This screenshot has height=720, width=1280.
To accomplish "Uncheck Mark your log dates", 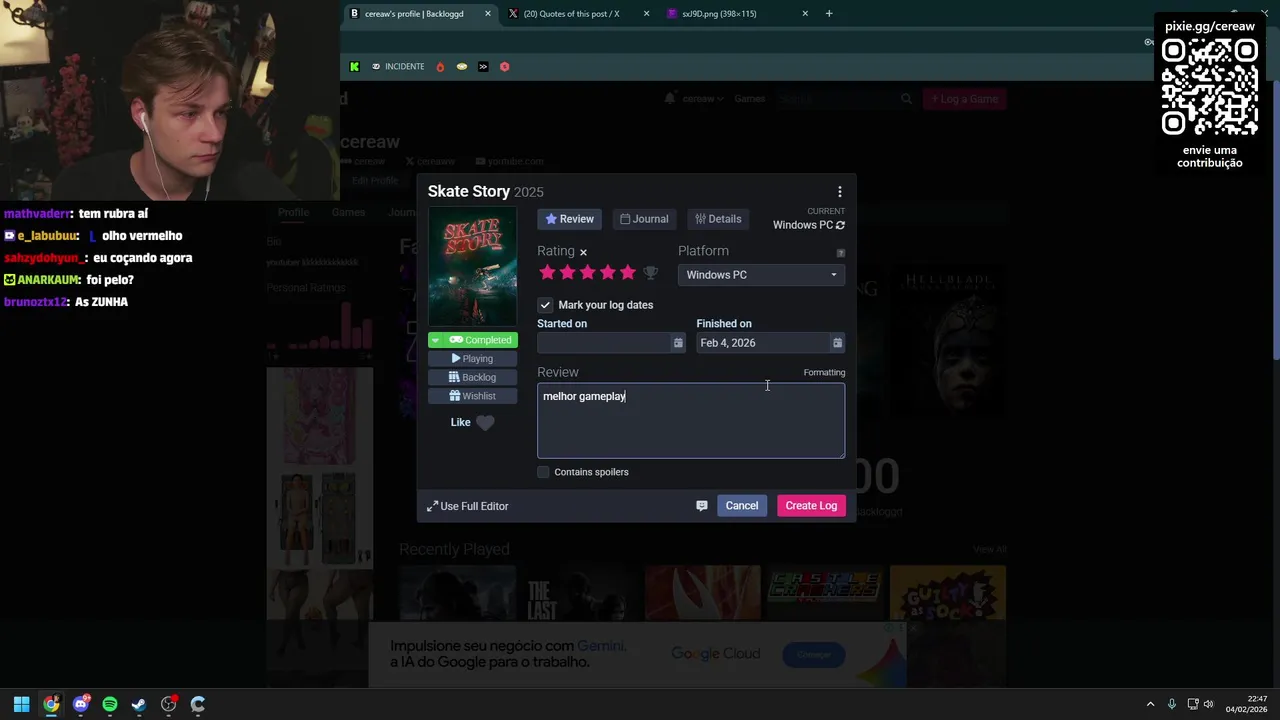I will pos(545,305).
